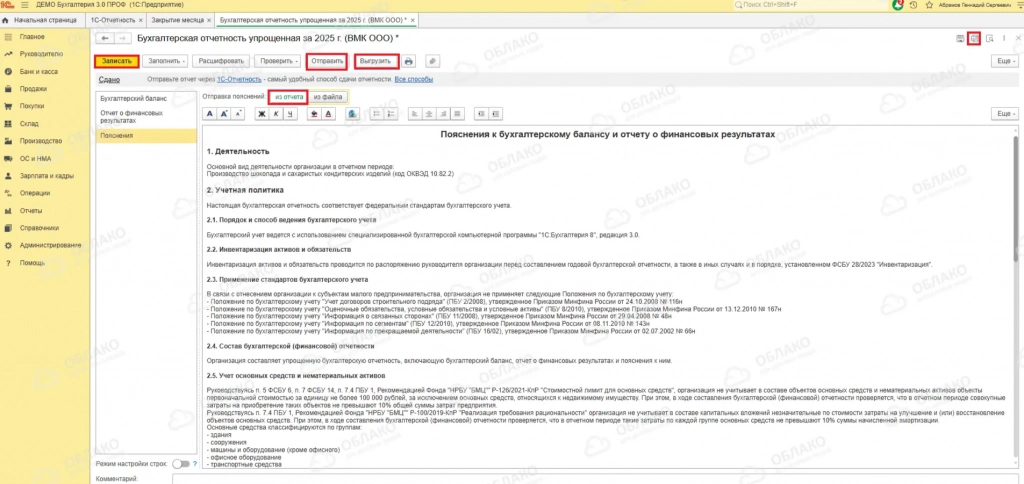The image size is (1024, 484).
Task: Select 'из отчета' explanations source
Action: 289,97
